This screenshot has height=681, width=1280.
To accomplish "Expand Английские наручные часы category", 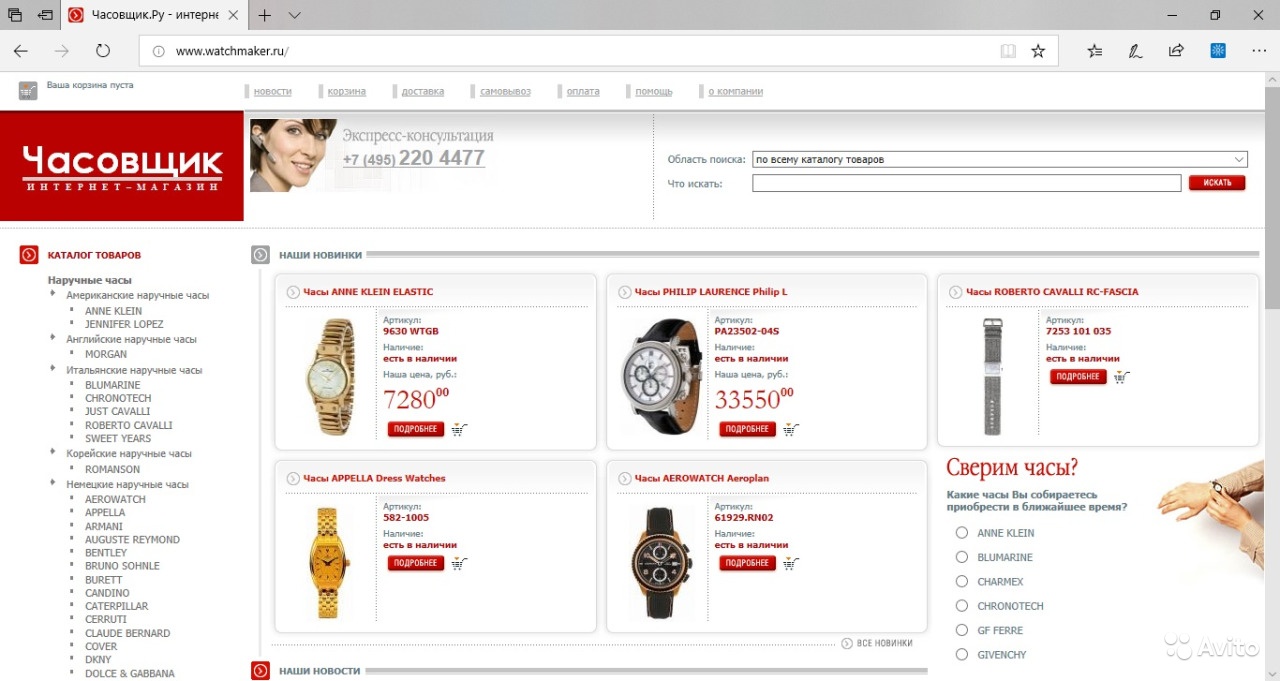I will [54, 339].
